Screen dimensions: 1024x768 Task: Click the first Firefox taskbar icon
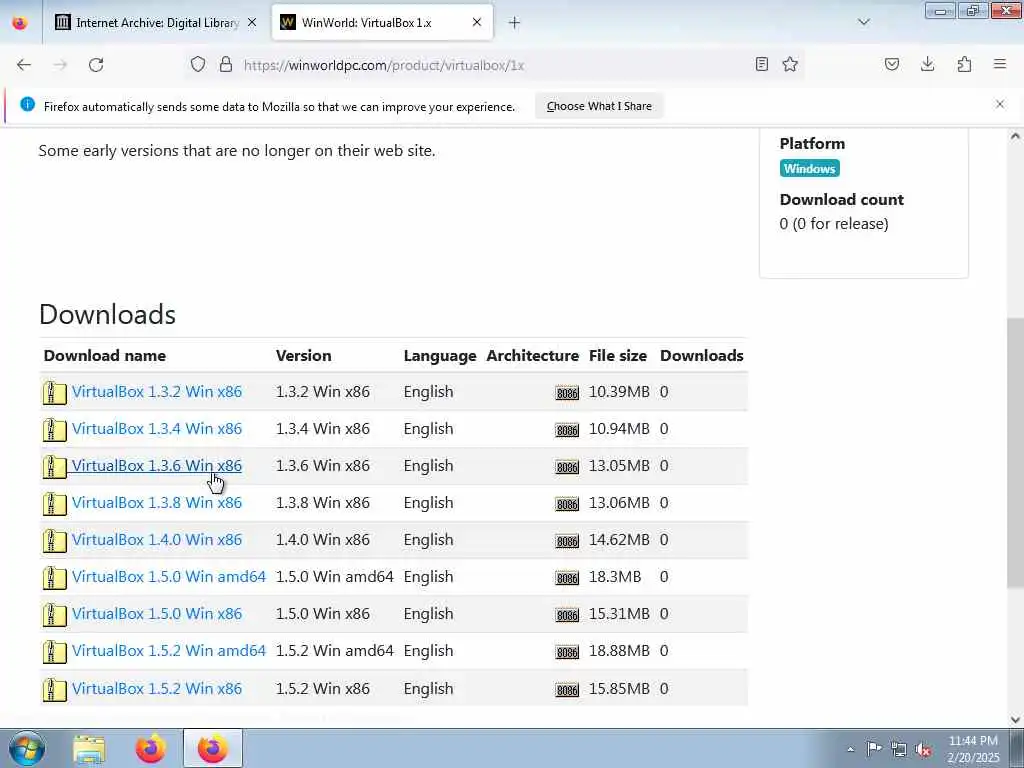point(150,749)
